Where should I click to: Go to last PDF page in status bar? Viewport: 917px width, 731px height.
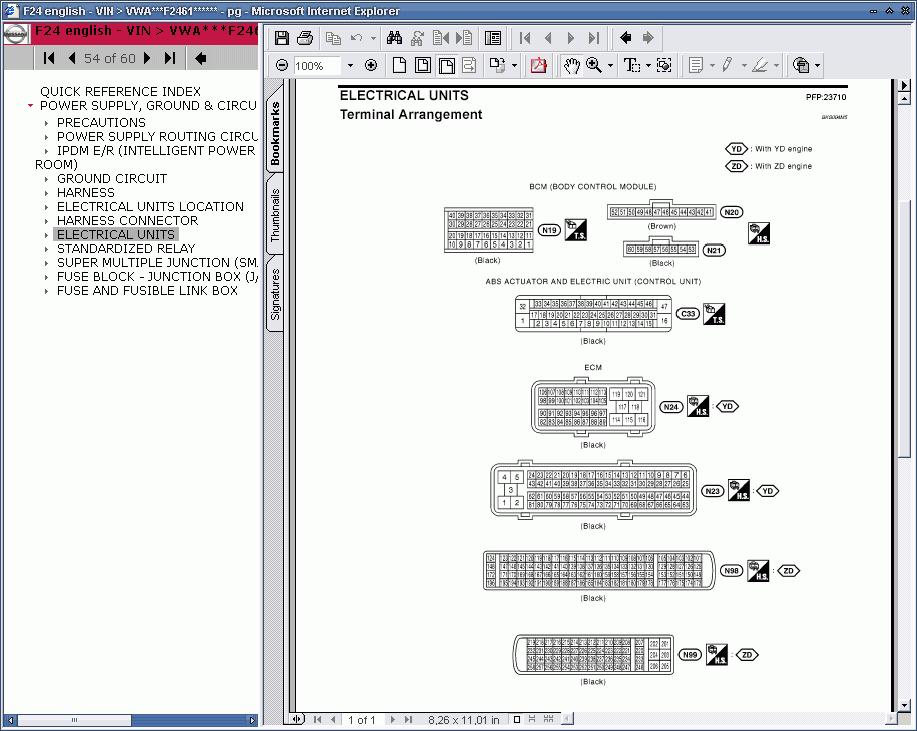pyautogui.click(x=408, y=720)
